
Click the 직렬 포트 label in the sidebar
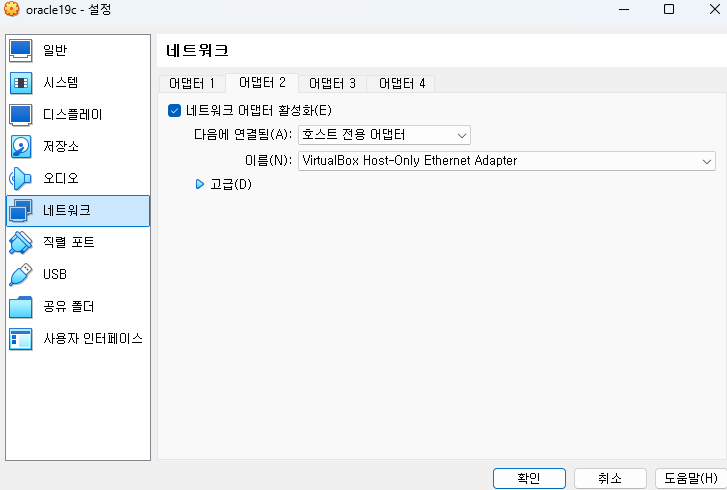(69, 242)
